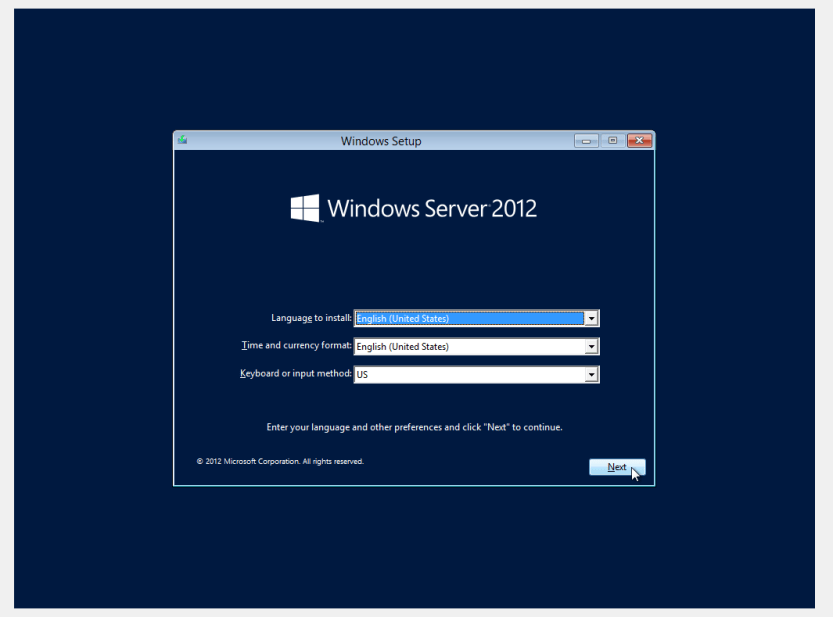The width and height of the screenshot is (833, 617).
Task: Open Keyboard or input method dropdown arrow
Action: click(591, 375)
